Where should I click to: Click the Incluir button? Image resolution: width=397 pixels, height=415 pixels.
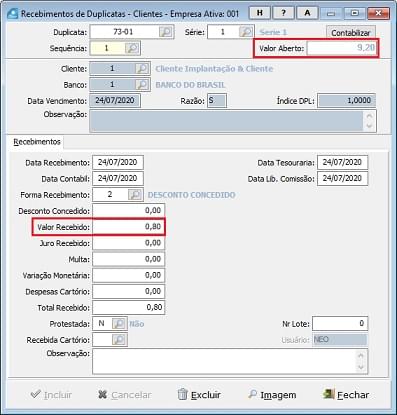51,395
